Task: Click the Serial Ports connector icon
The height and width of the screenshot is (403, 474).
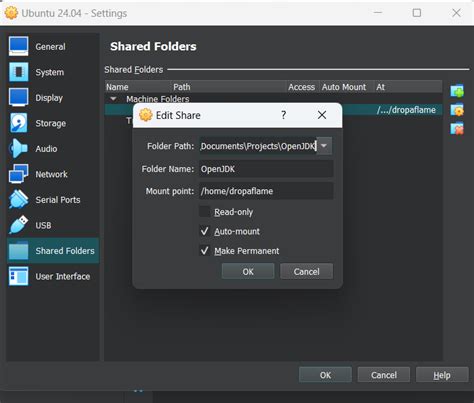Action: point(19,199)
